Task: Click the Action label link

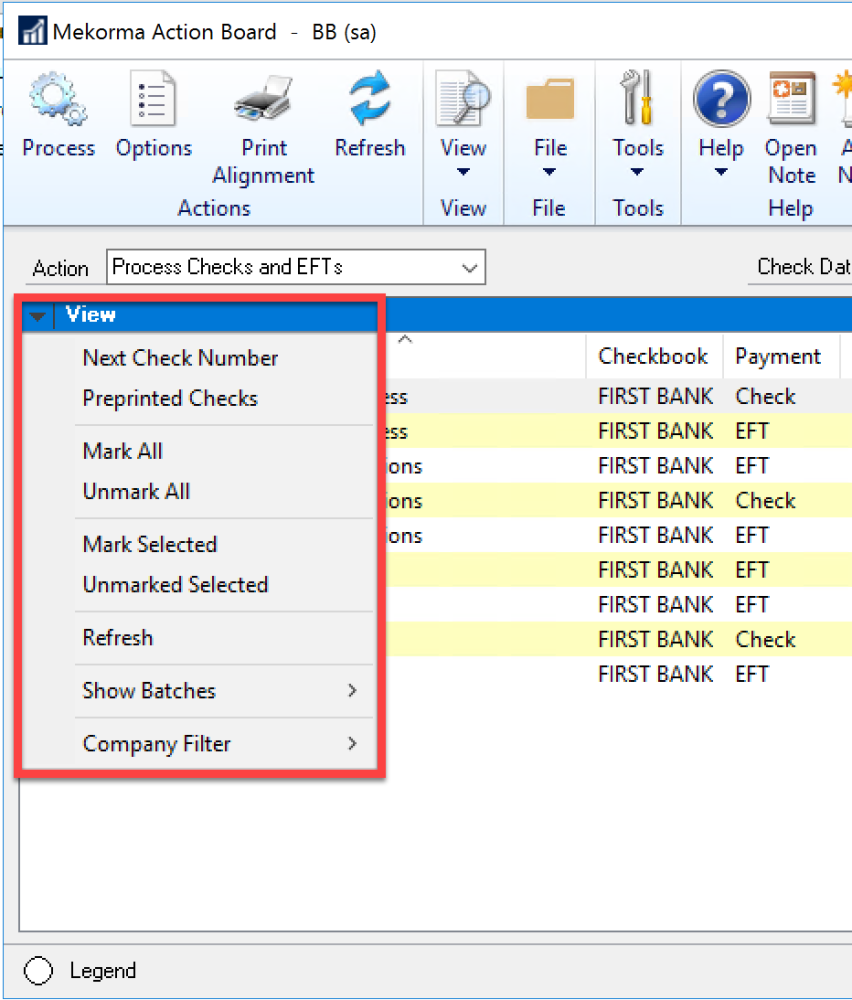Action: (x=61, y=268)
